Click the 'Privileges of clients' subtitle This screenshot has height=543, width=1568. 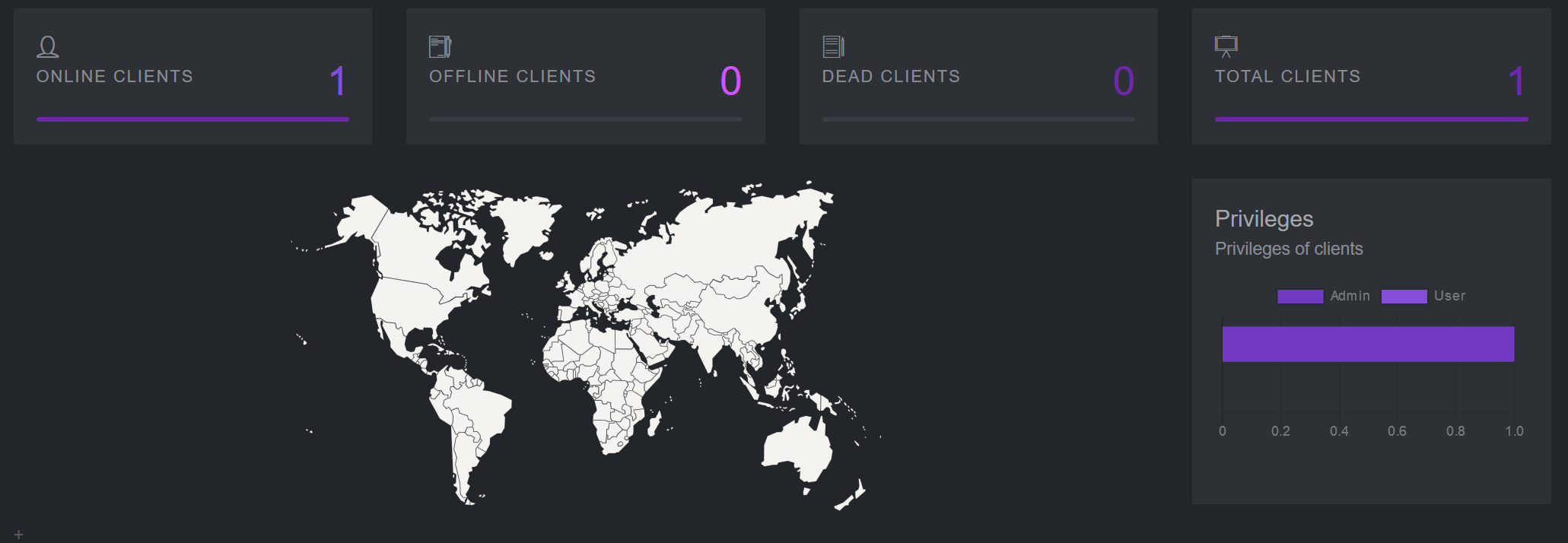click(x=1289, y=249)
